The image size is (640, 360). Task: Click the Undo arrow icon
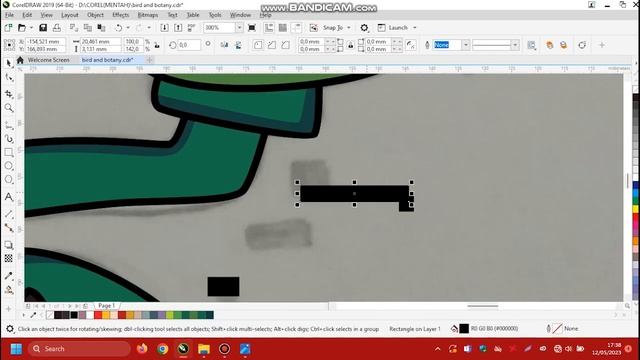[118, 28]
